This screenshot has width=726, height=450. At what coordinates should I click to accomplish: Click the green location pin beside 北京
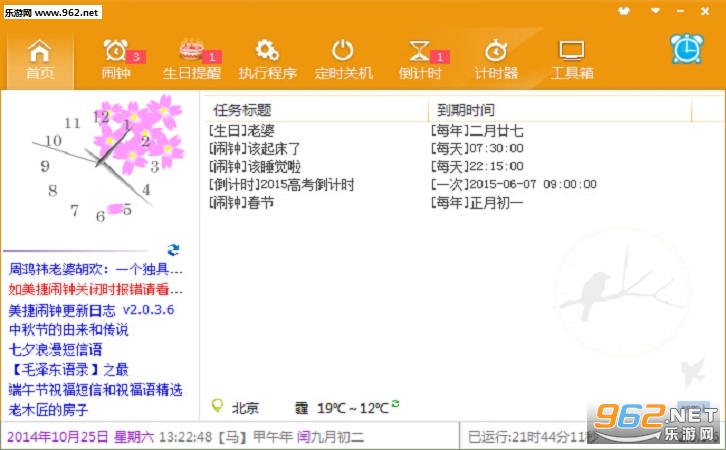[x=217, y=406]
